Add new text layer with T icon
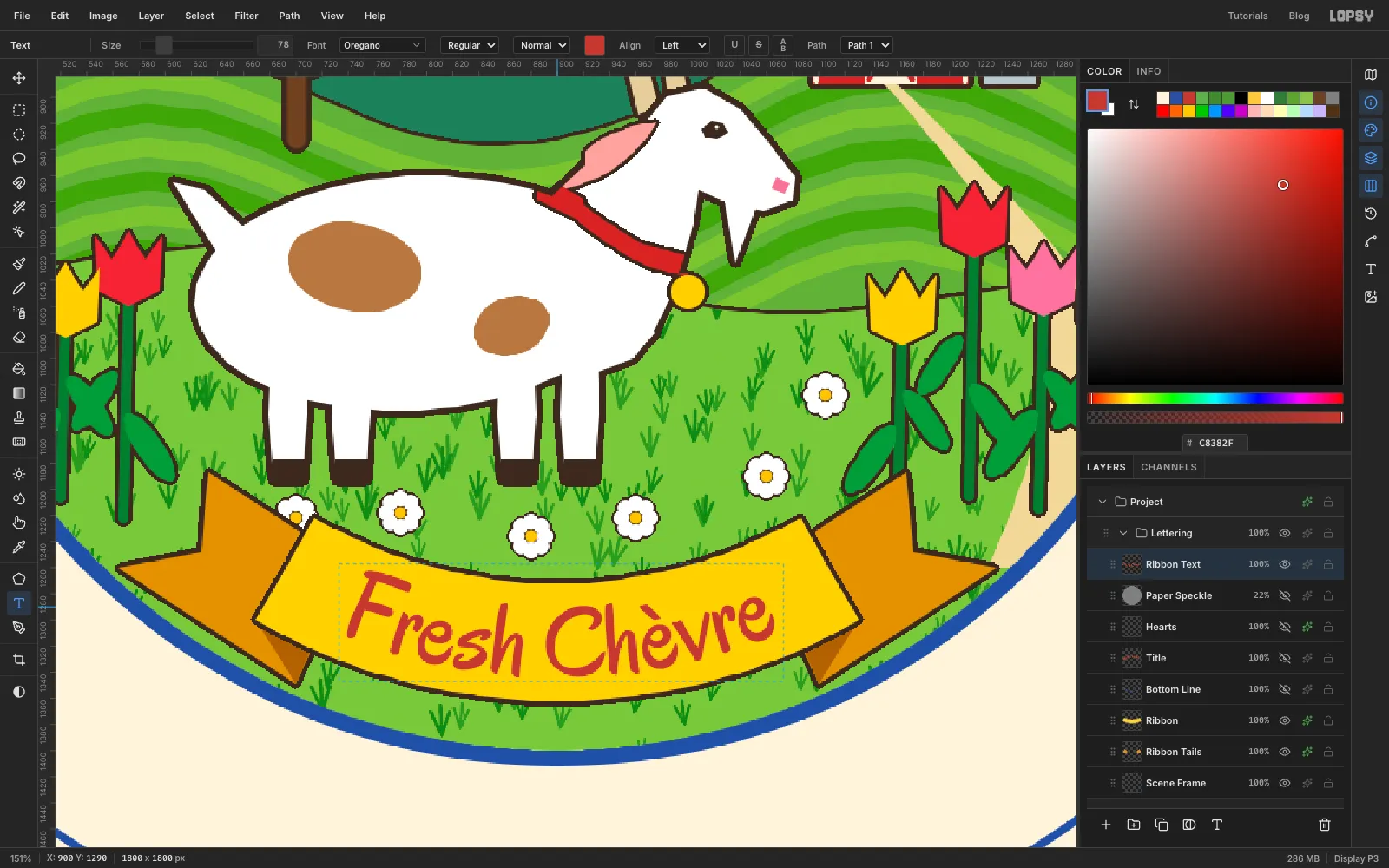The image size is (1389, 868). point(1217,825)
